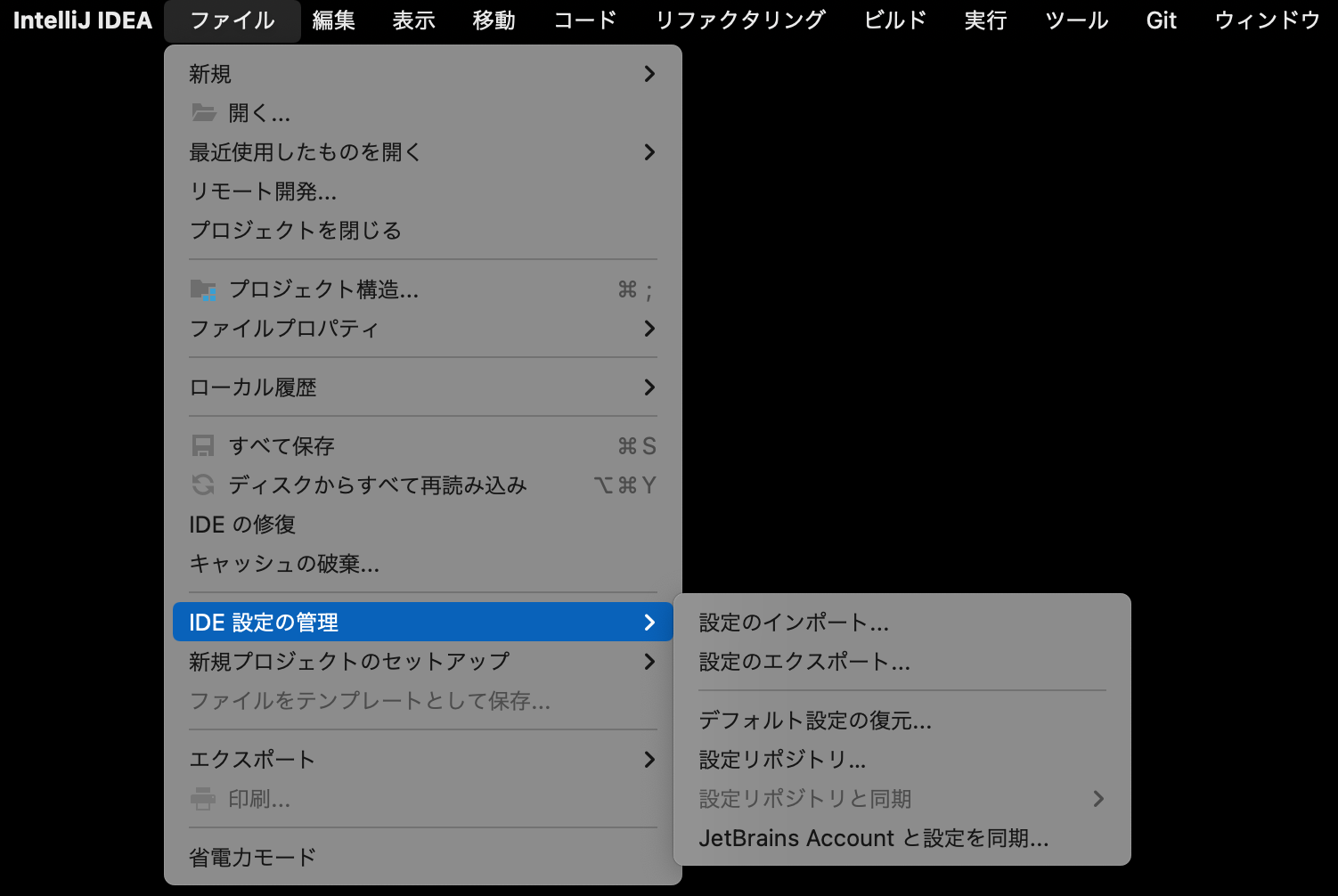Viewport: 1338px width, 896px height.
Task: Click the printer icon beside 印刷...
Action: (203, 799)
